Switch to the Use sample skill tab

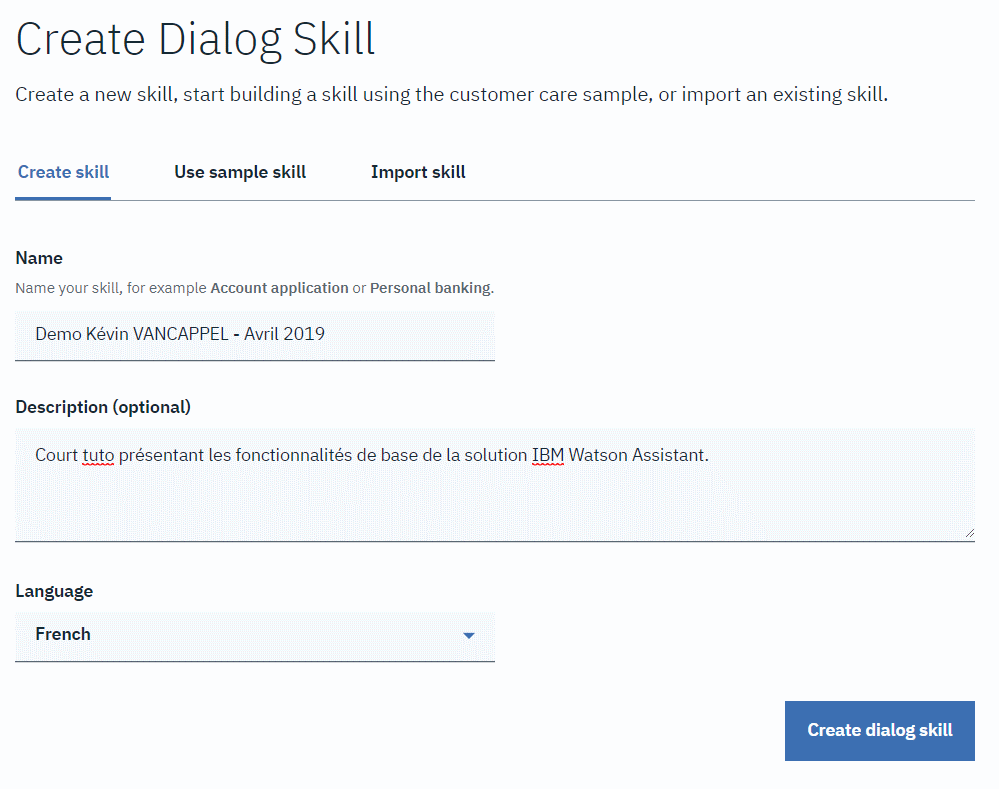point(239,172)
